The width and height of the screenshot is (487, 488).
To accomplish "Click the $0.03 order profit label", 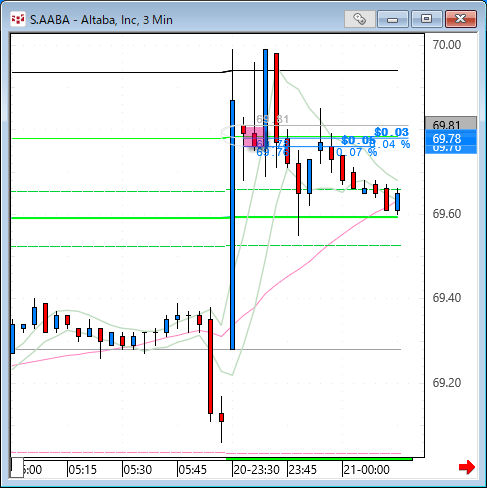I will 391,132.
